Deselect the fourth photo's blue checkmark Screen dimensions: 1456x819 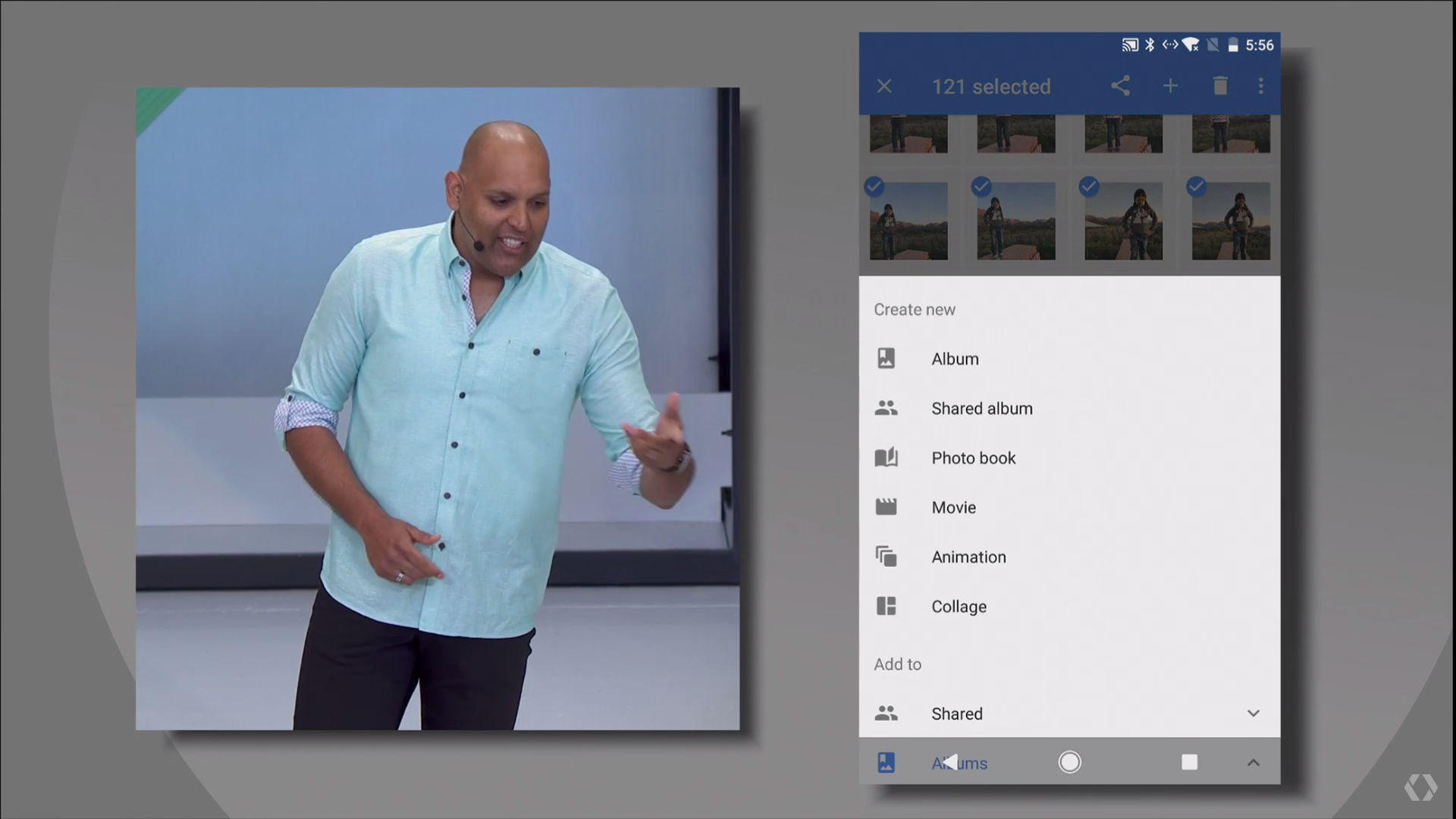pyautogui.click(x=1197, y=186)
